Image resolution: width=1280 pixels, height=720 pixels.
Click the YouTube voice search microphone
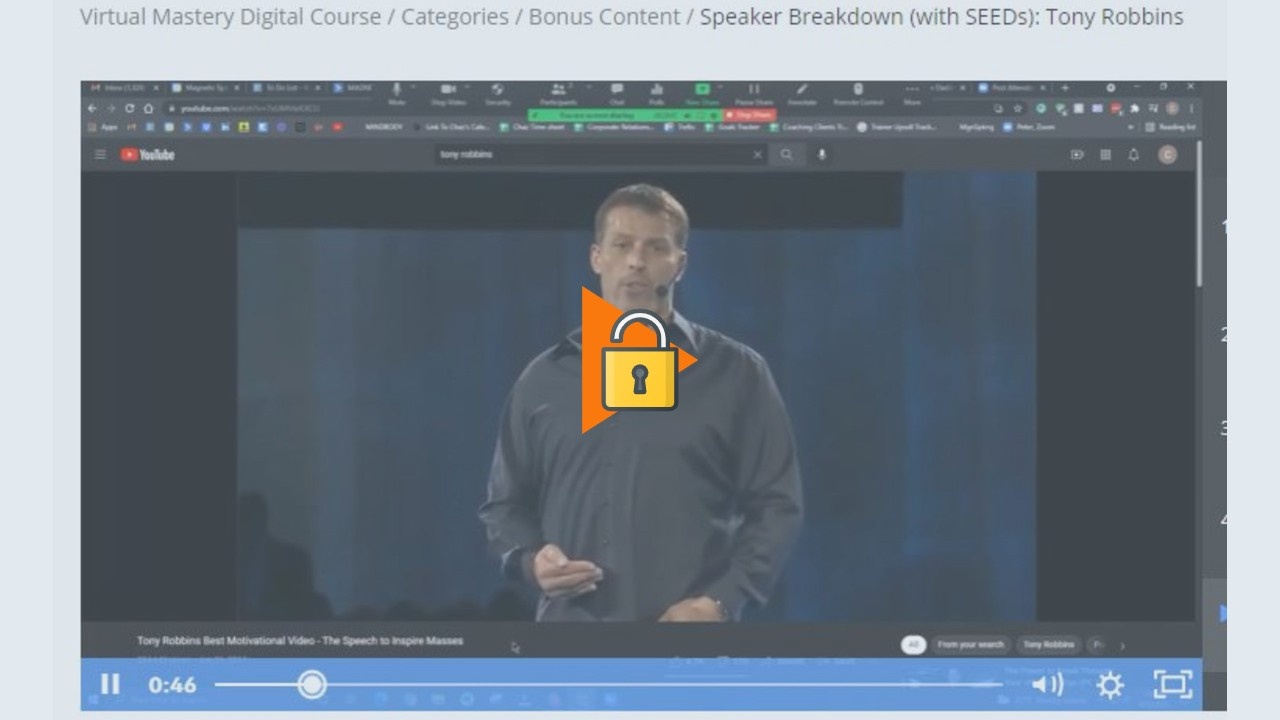point(822,154)
